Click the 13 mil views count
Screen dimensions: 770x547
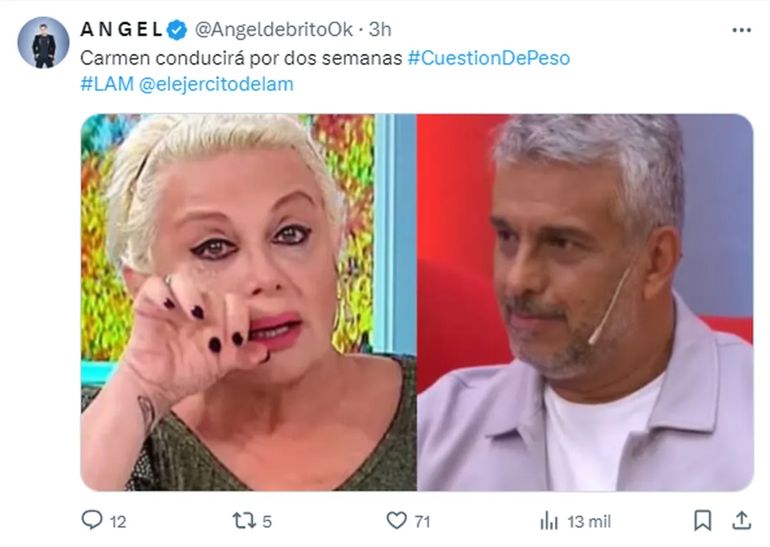(589, 521)
